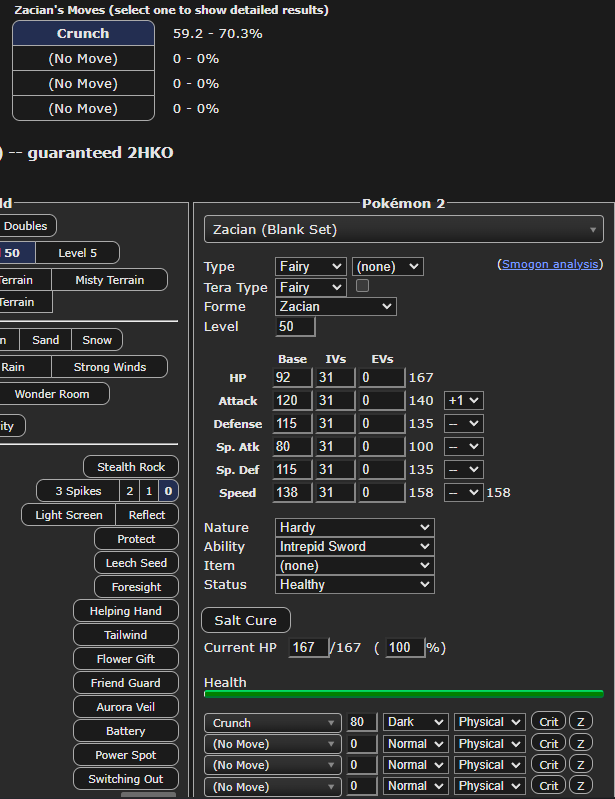Open the Nature dropdown showing Hardy
Screen dimensions: 615x799
pyautogui.click(x=355, y=527)
